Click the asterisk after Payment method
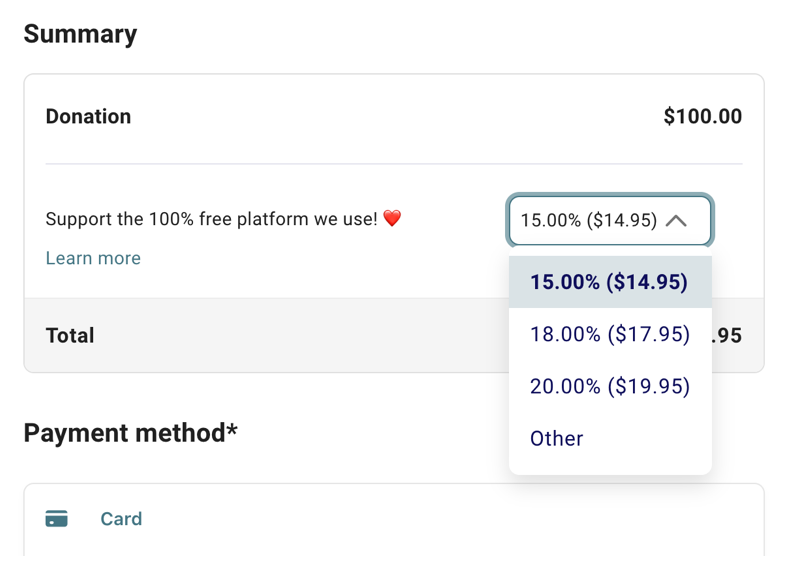This screenshot has width=800, height=565. [232, 431]
